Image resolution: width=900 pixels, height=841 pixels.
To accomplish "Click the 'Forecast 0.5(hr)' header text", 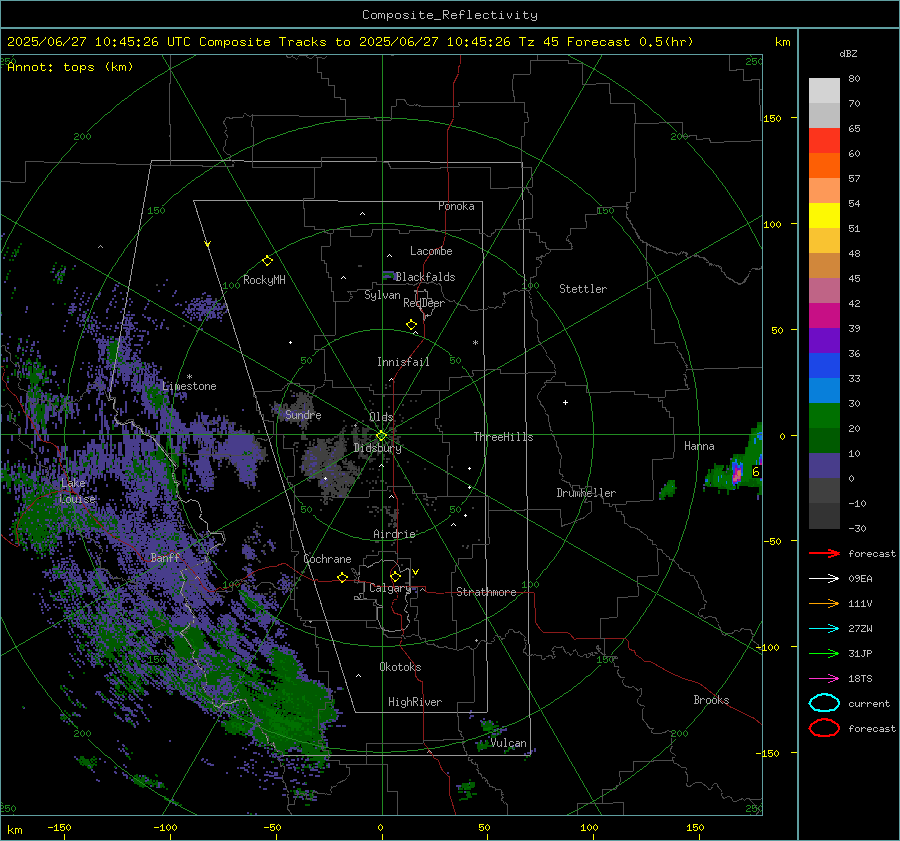I will [x=630, y=42].
